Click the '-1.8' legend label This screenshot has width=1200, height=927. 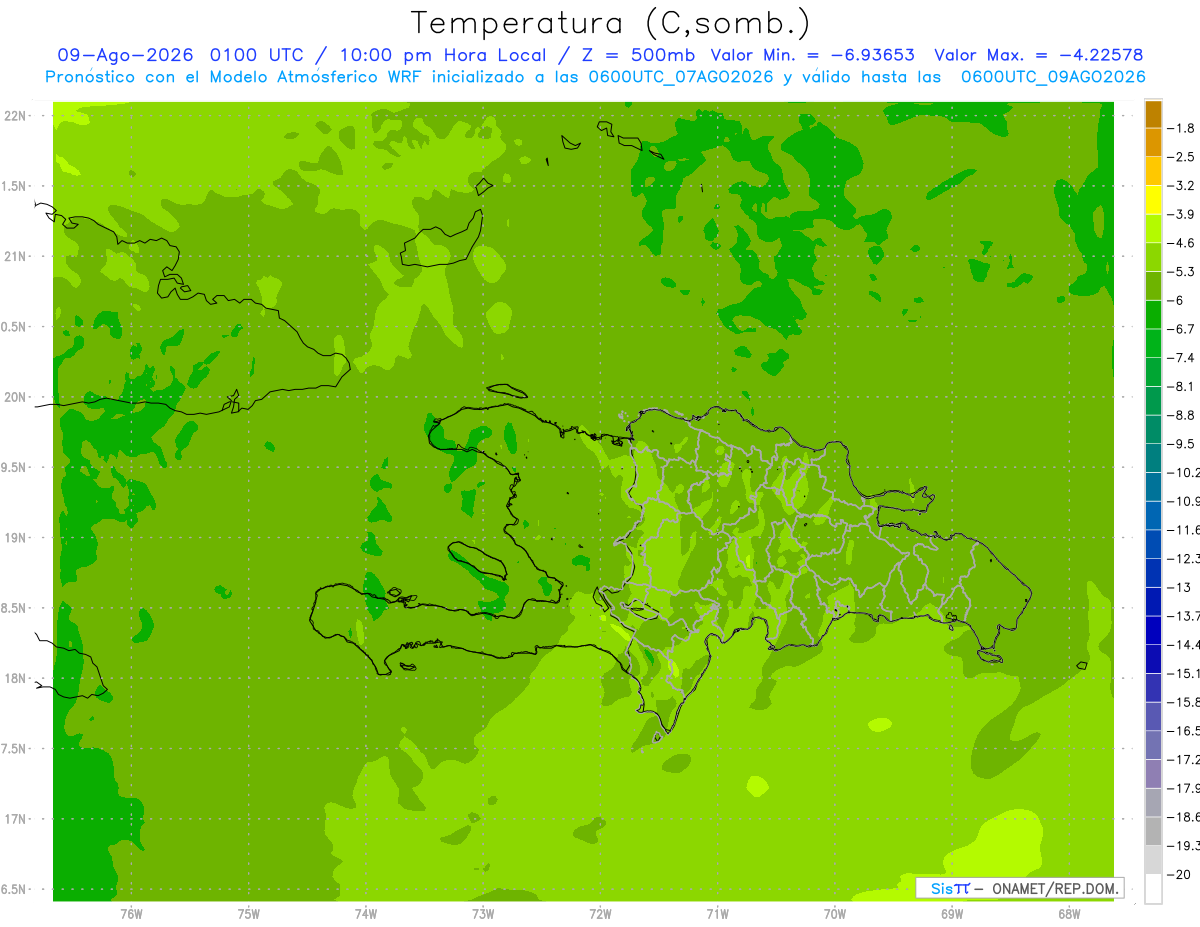pos(1181,129)
